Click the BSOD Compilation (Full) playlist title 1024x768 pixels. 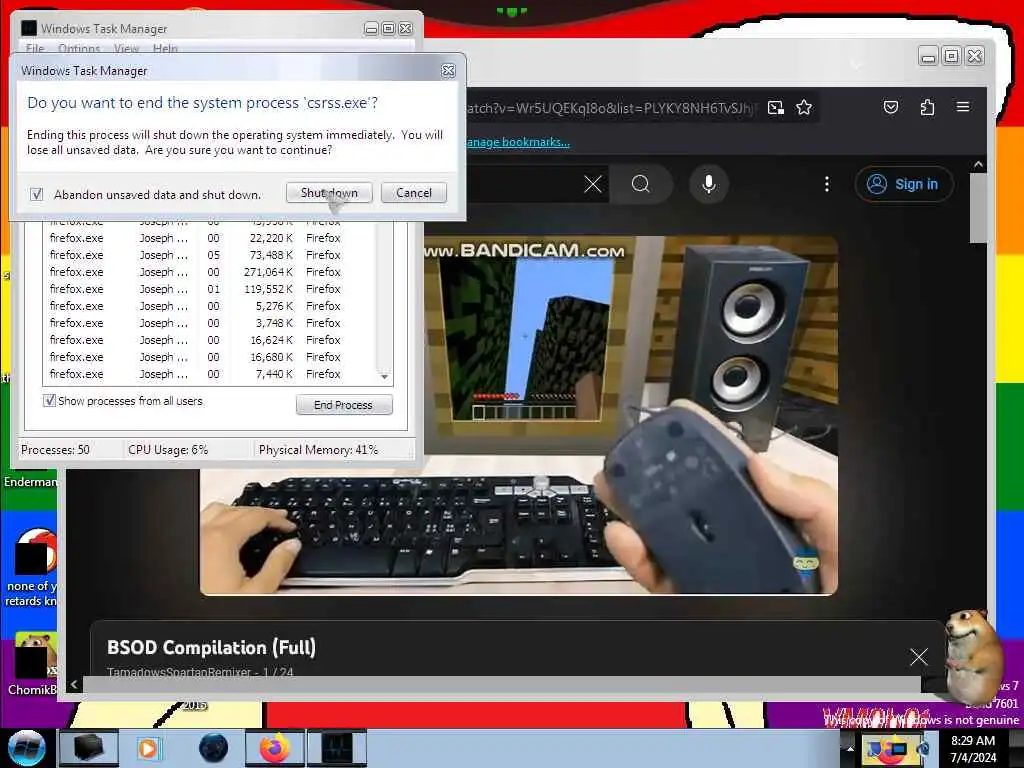[x=212, y=647]
